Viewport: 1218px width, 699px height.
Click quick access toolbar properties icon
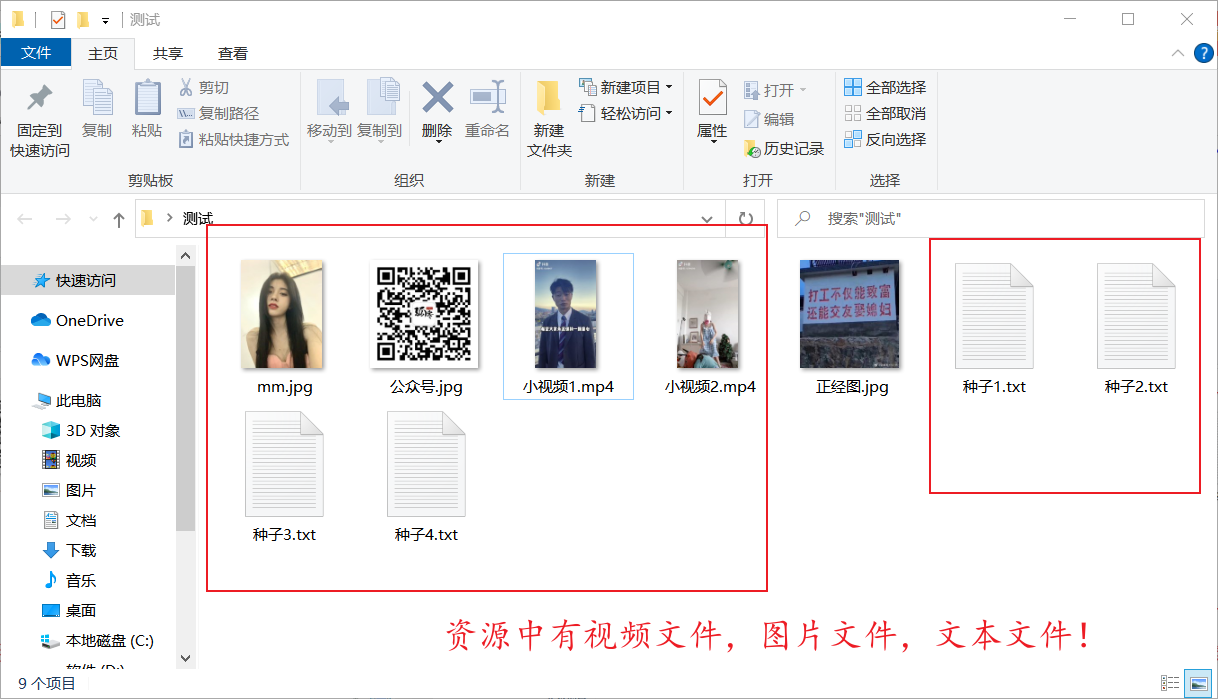point(58,19)
